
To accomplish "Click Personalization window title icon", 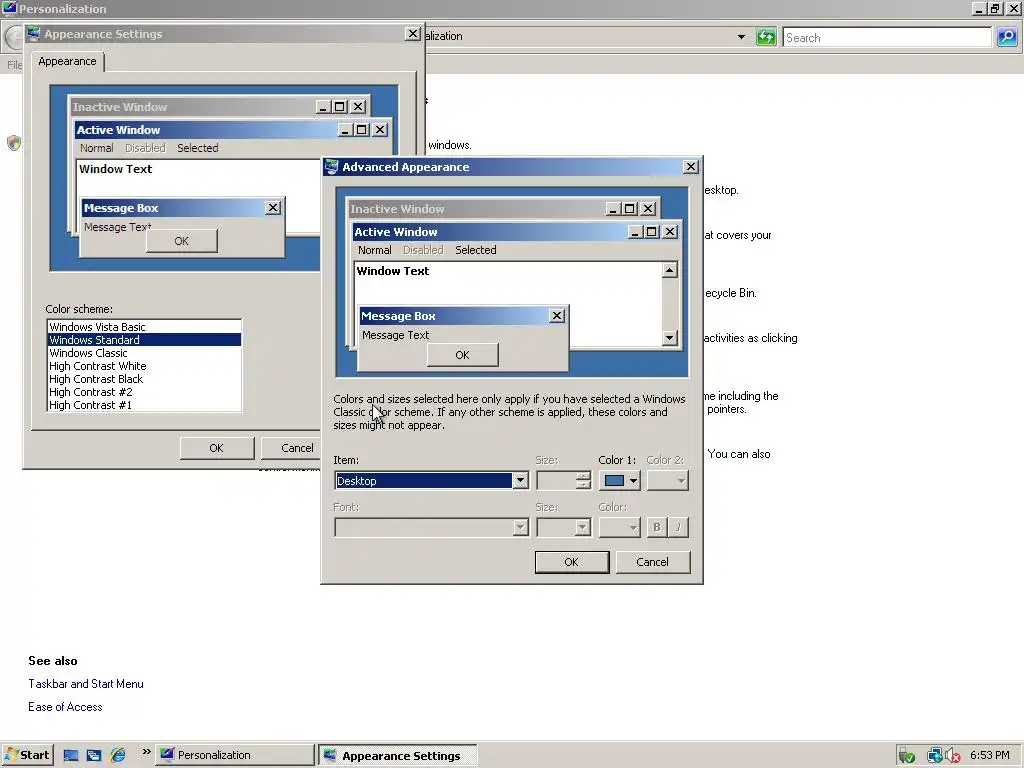I will click(x=9, y=8).
